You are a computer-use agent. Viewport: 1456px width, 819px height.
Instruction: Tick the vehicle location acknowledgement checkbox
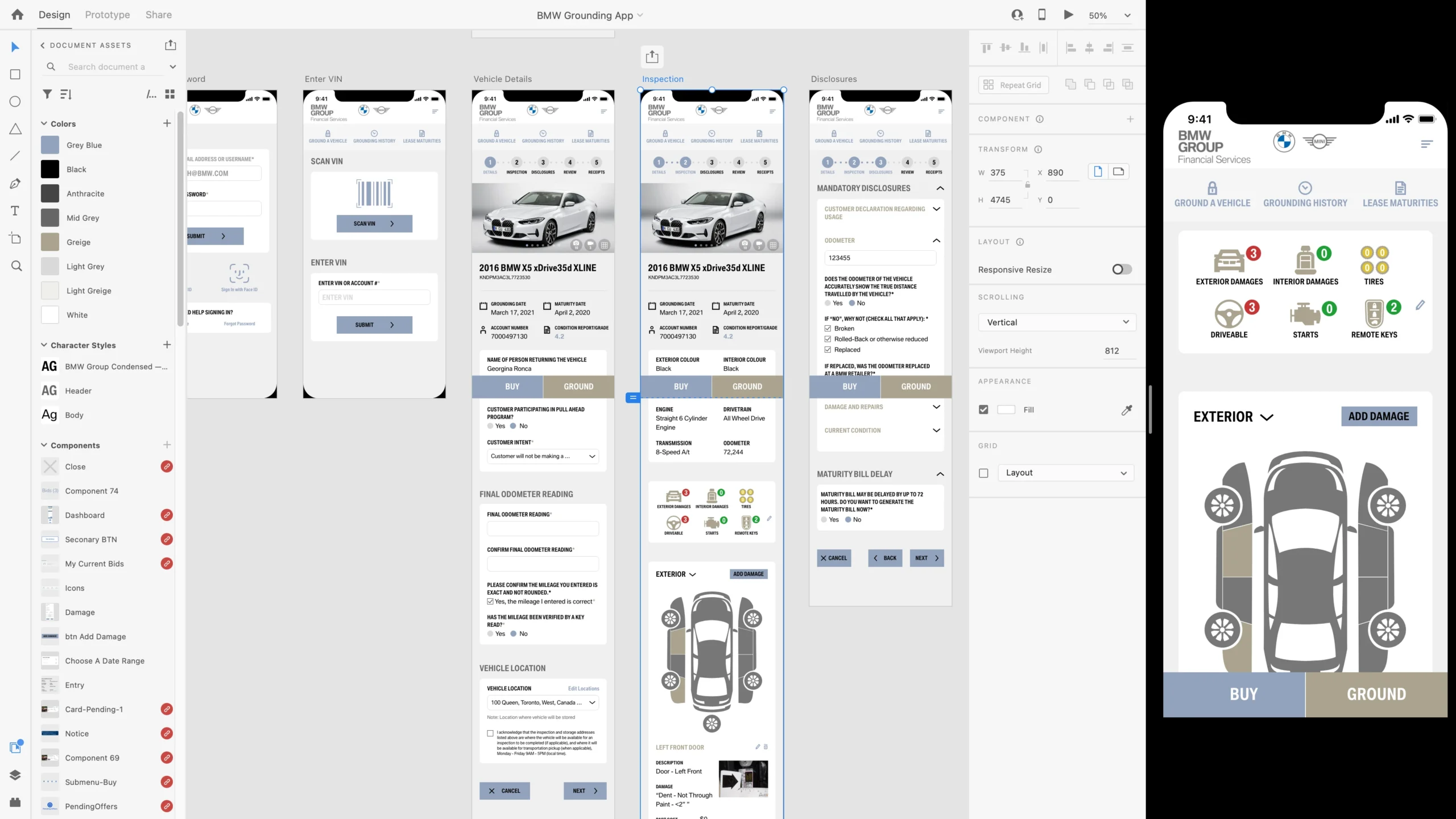490,734
